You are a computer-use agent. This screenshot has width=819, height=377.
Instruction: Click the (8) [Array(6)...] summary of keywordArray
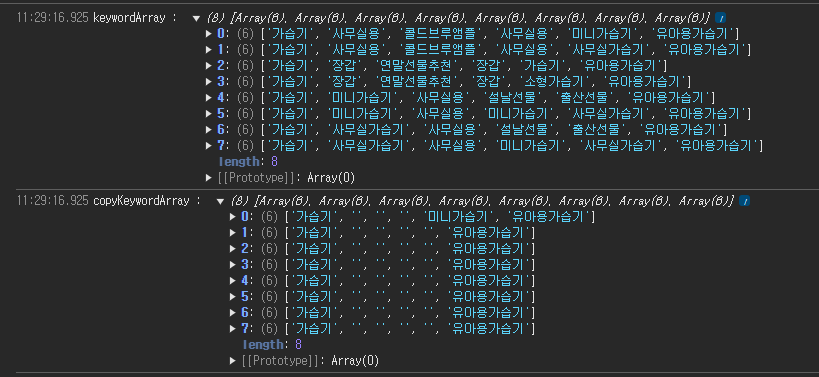458,18
